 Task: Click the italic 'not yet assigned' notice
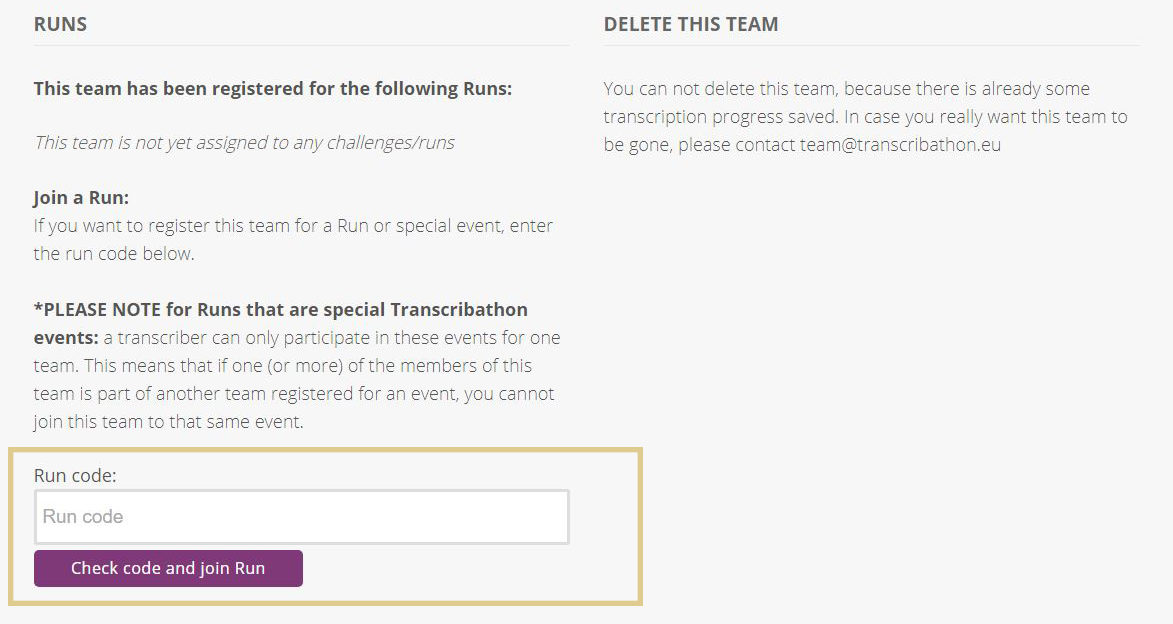pos(244,143)
